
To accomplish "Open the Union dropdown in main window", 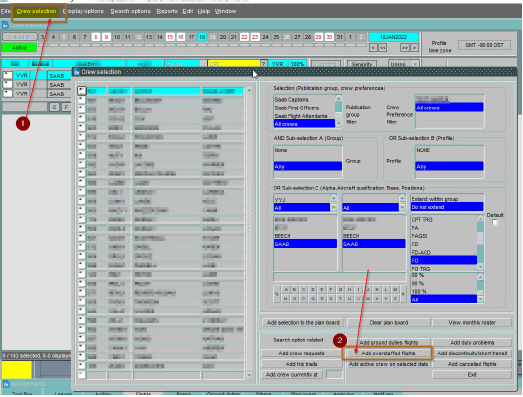I will click(x=404, y=64).
